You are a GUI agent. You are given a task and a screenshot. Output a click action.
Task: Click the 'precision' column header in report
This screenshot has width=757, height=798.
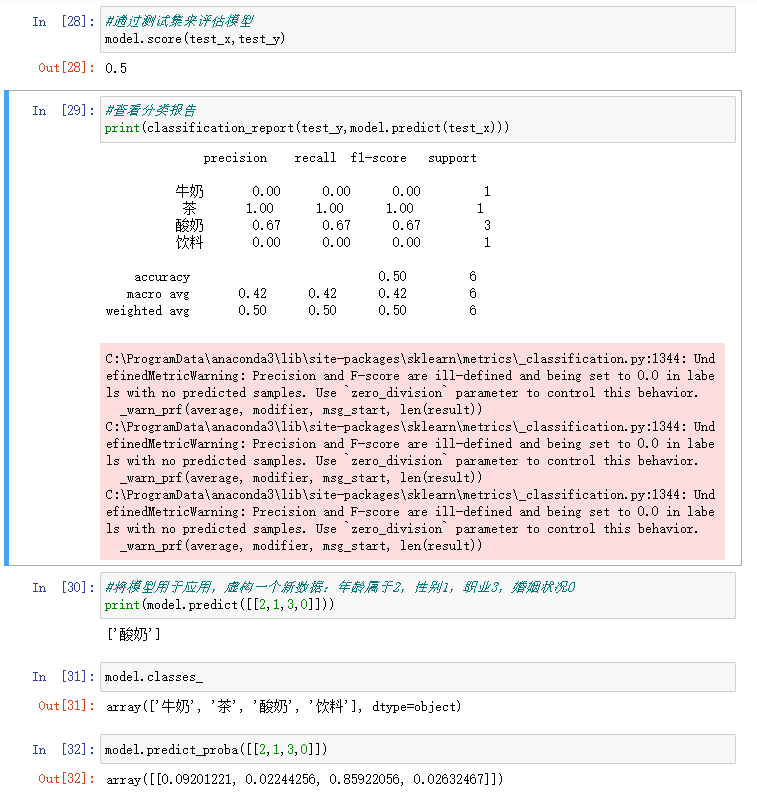(x=235, y=158)
